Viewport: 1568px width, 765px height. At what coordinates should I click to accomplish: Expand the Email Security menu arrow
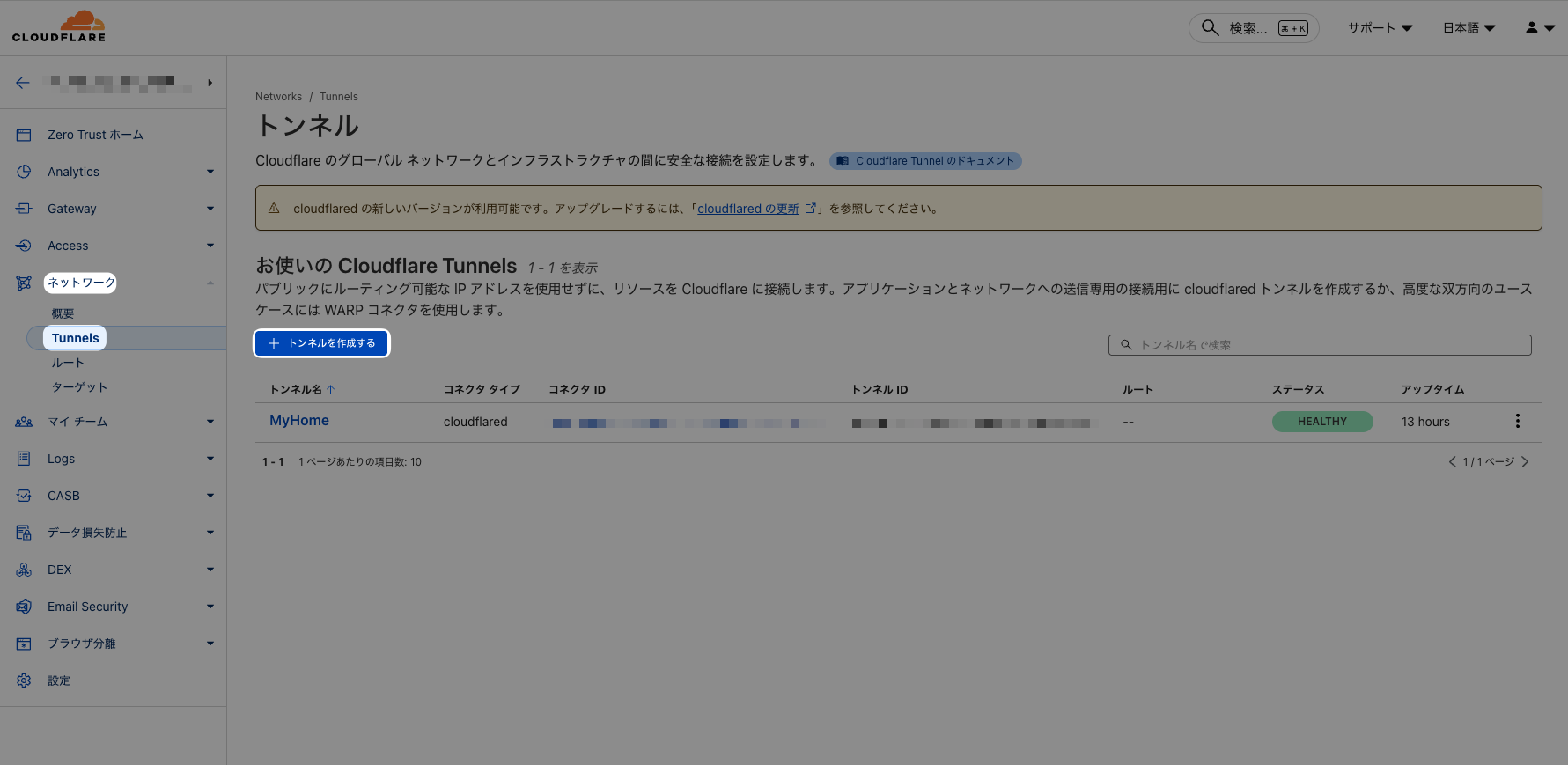click(x=210, y=607)
